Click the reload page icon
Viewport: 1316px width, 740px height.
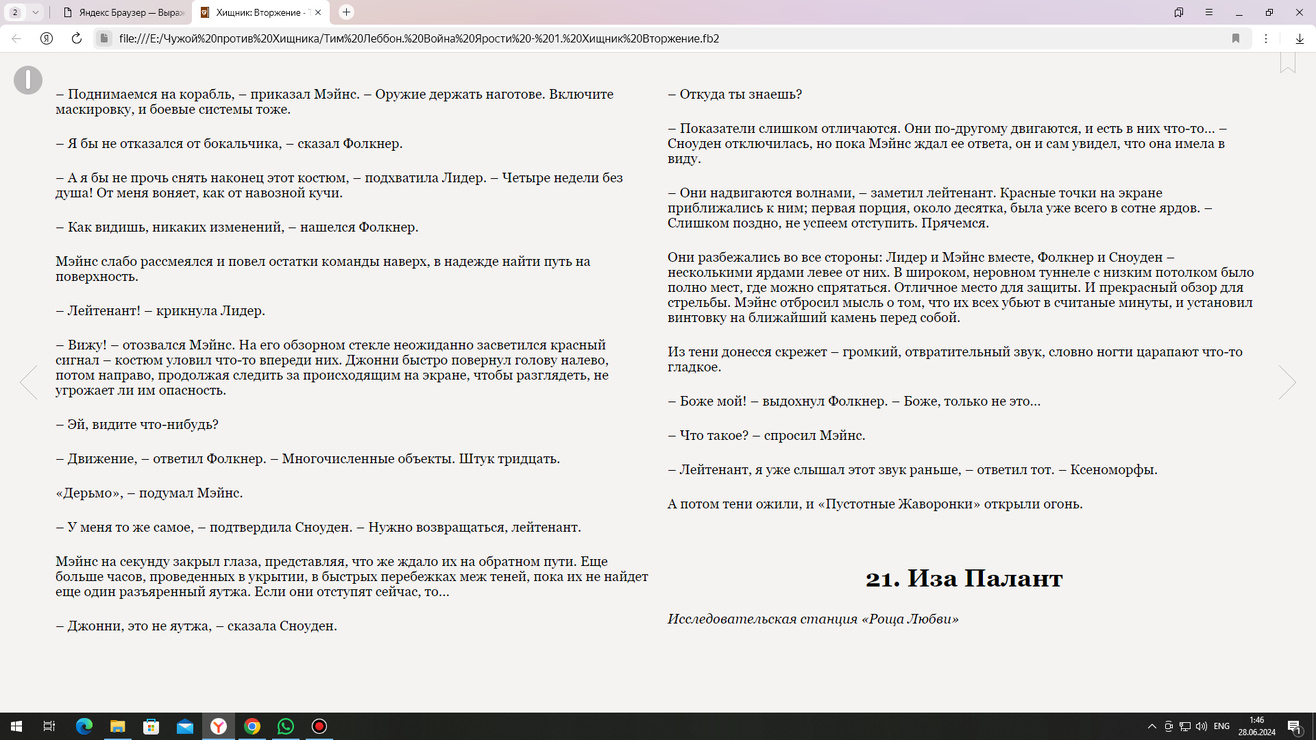point(76,39)
